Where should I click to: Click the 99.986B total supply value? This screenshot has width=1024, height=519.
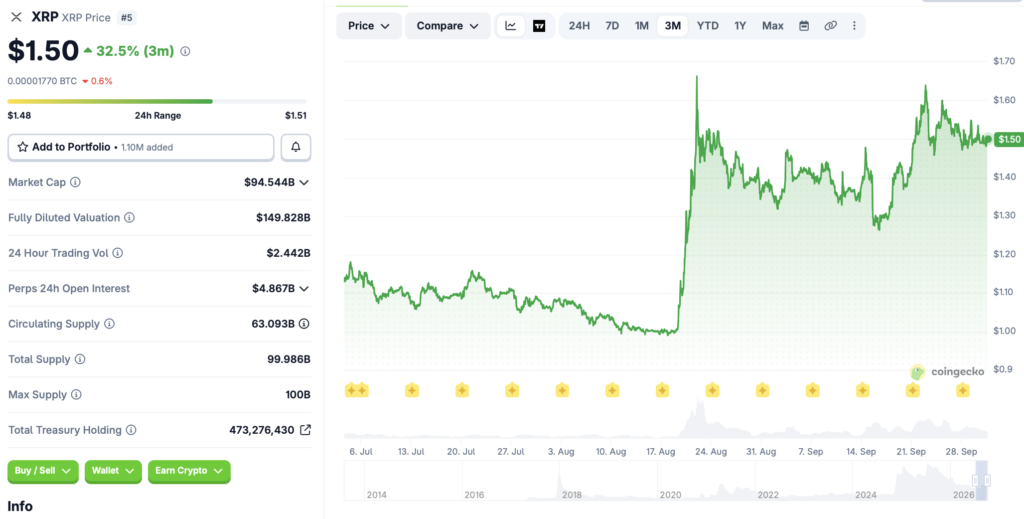[x=287, y=359]
